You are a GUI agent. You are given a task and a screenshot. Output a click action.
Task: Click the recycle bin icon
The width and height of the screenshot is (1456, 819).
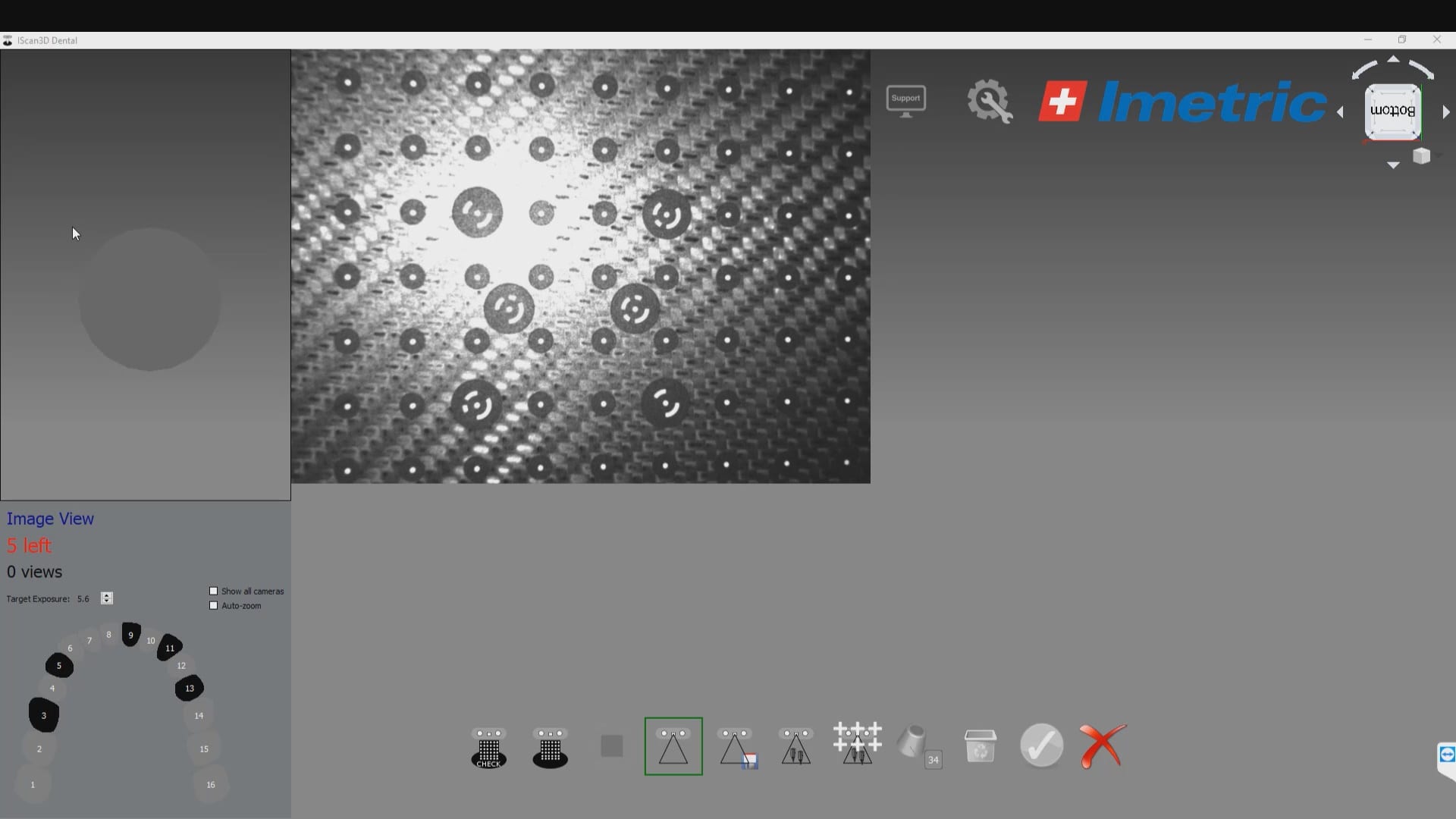980,746
